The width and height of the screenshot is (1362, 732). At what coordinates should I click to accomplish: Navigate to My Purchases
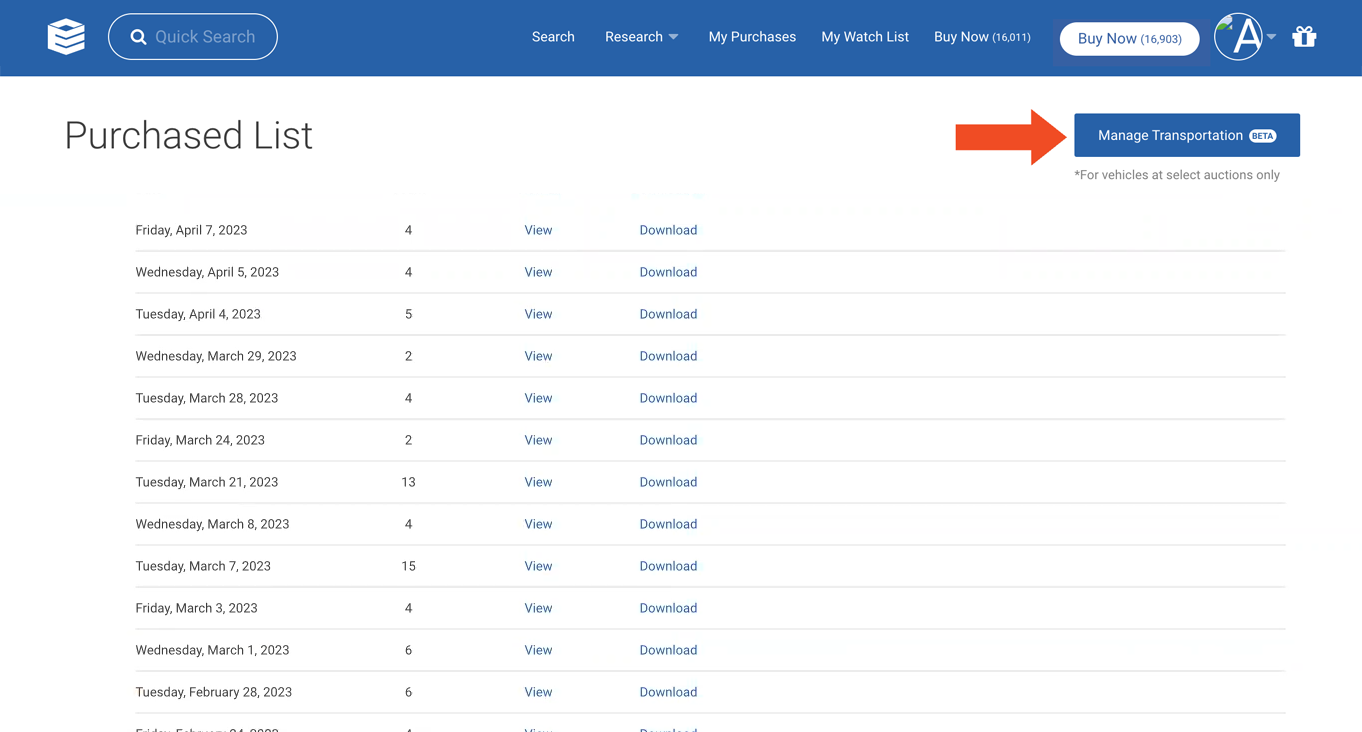[752, 36]
